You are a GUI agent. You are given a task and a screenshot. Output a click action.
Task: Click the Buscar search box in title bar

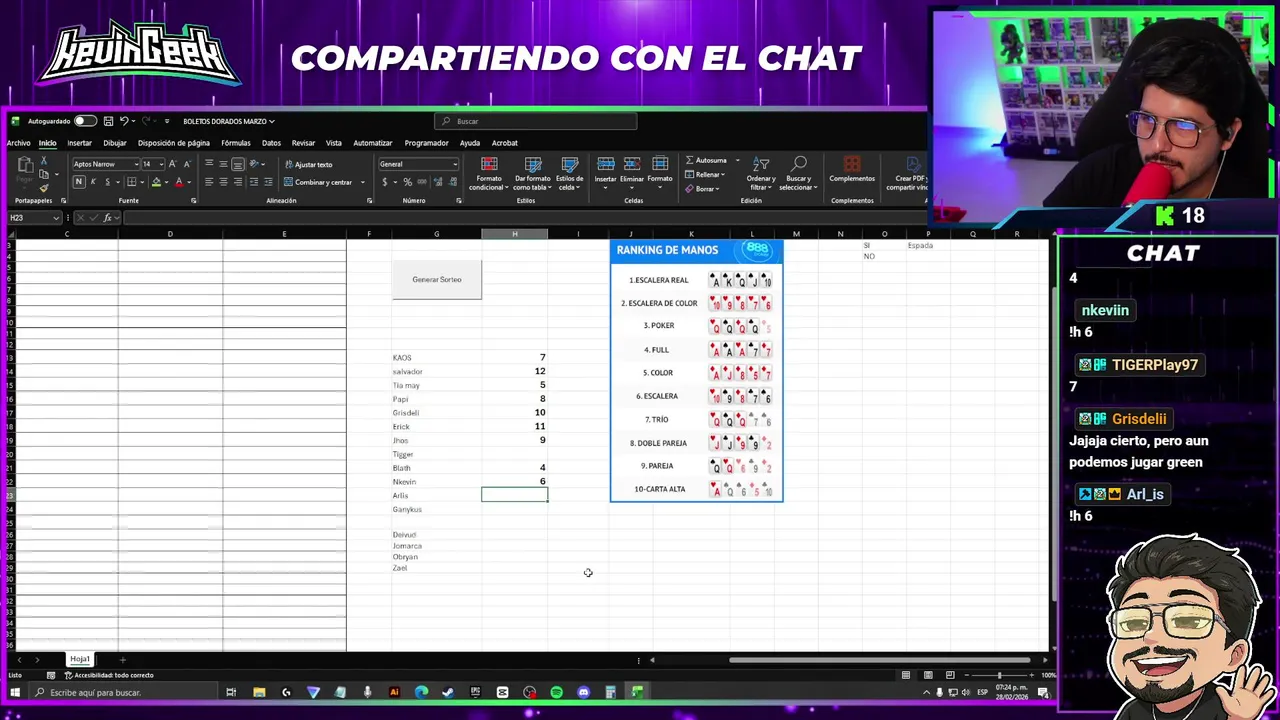pos(536,121)
